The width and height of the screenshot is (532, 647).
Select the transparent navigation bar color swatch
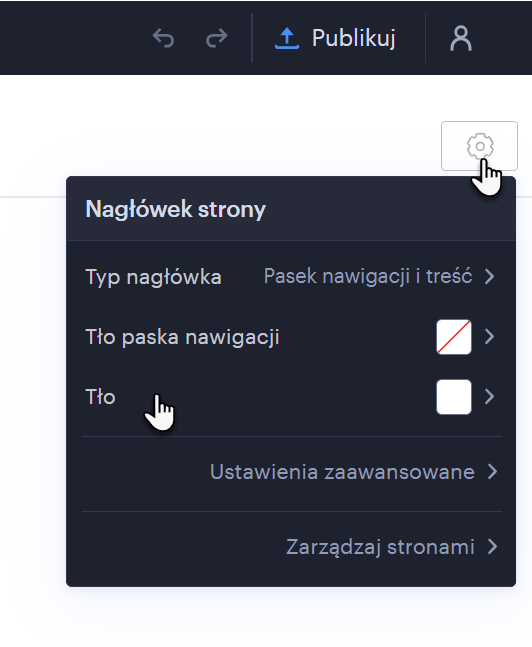[x=454, y=337]
